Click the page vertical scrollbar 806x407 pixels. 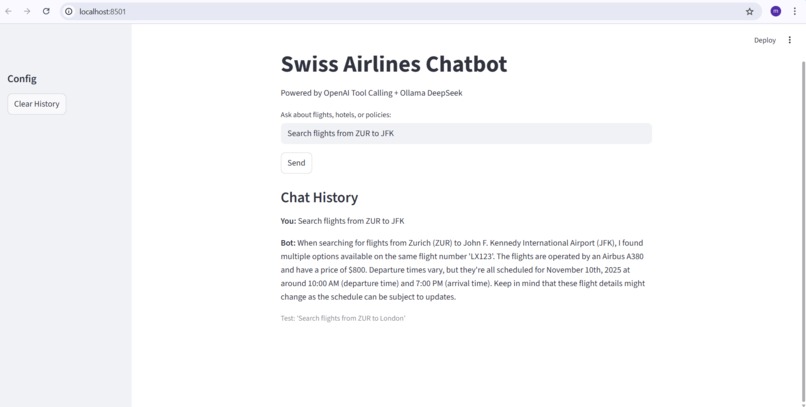click(x=802, y=231)
